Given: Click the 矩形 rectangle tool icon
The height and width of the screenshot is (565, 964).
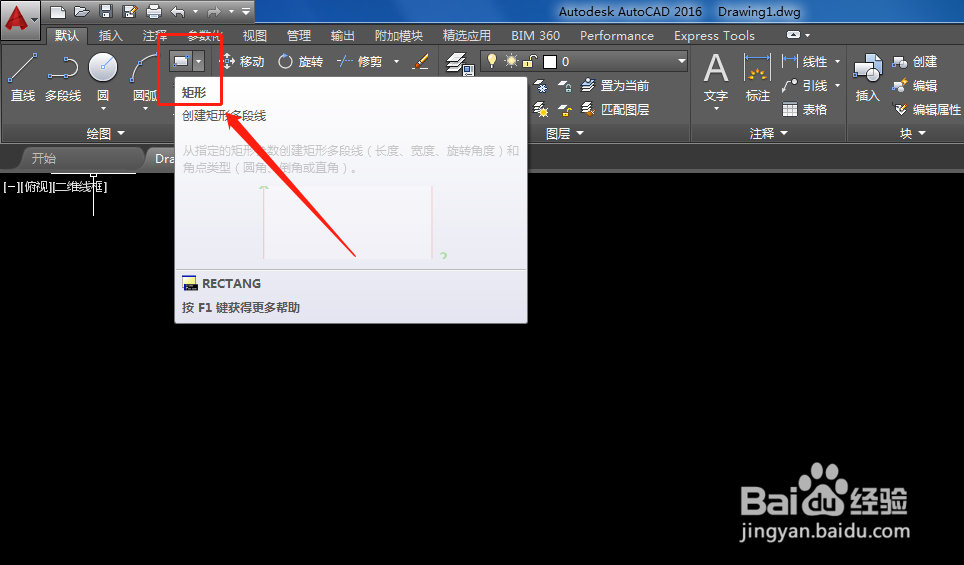Looking at the screenshot, I should 180,61.
